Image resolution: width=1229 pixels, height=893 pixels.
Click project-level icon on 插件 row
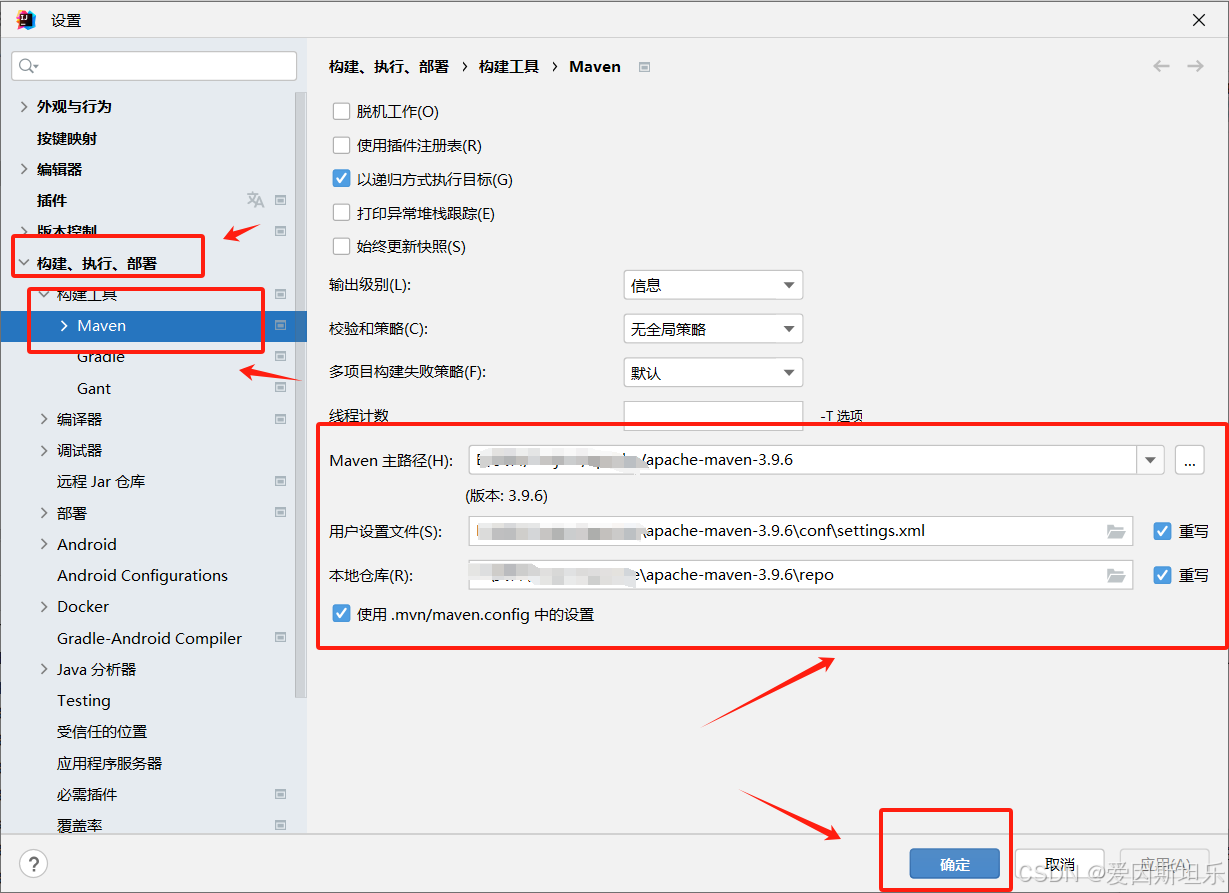pyautogui.click(x=280, y=200)
